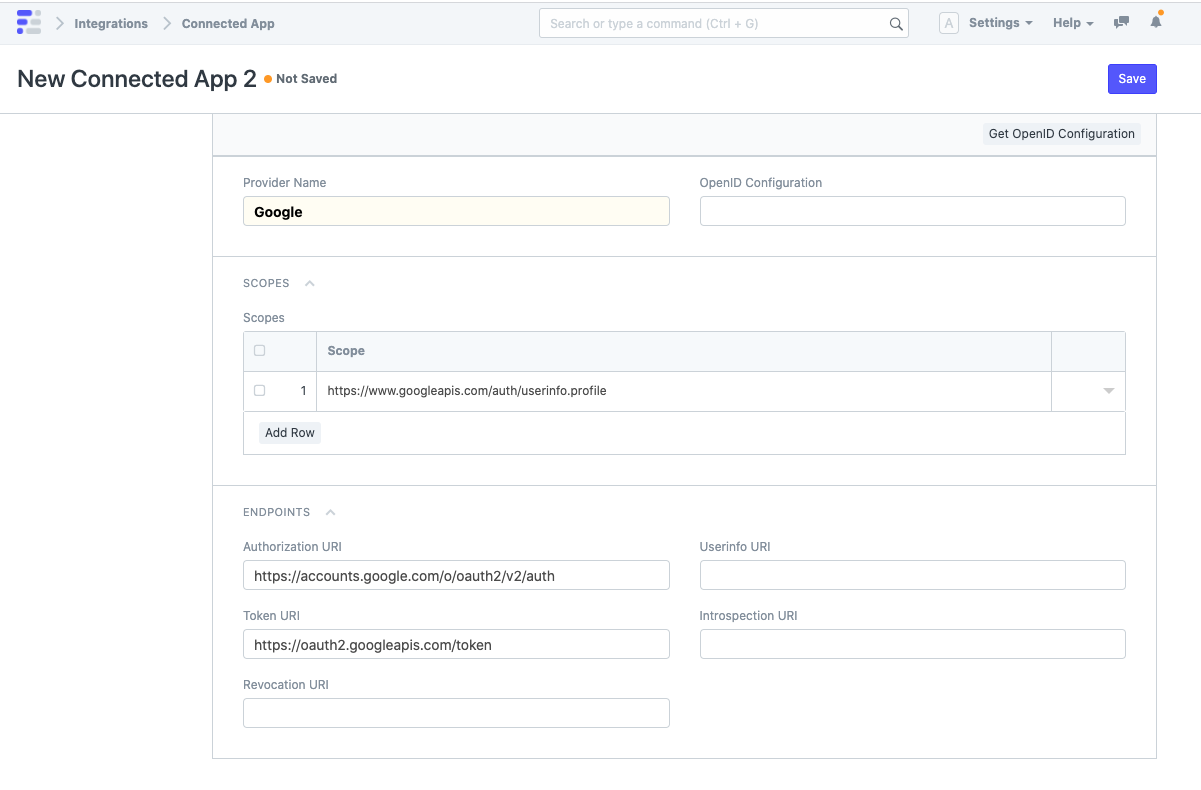1201x790 pixels.
Task: Select the checkbox for scope row 1
Action: pyautogui.click(x=259, y=390)
